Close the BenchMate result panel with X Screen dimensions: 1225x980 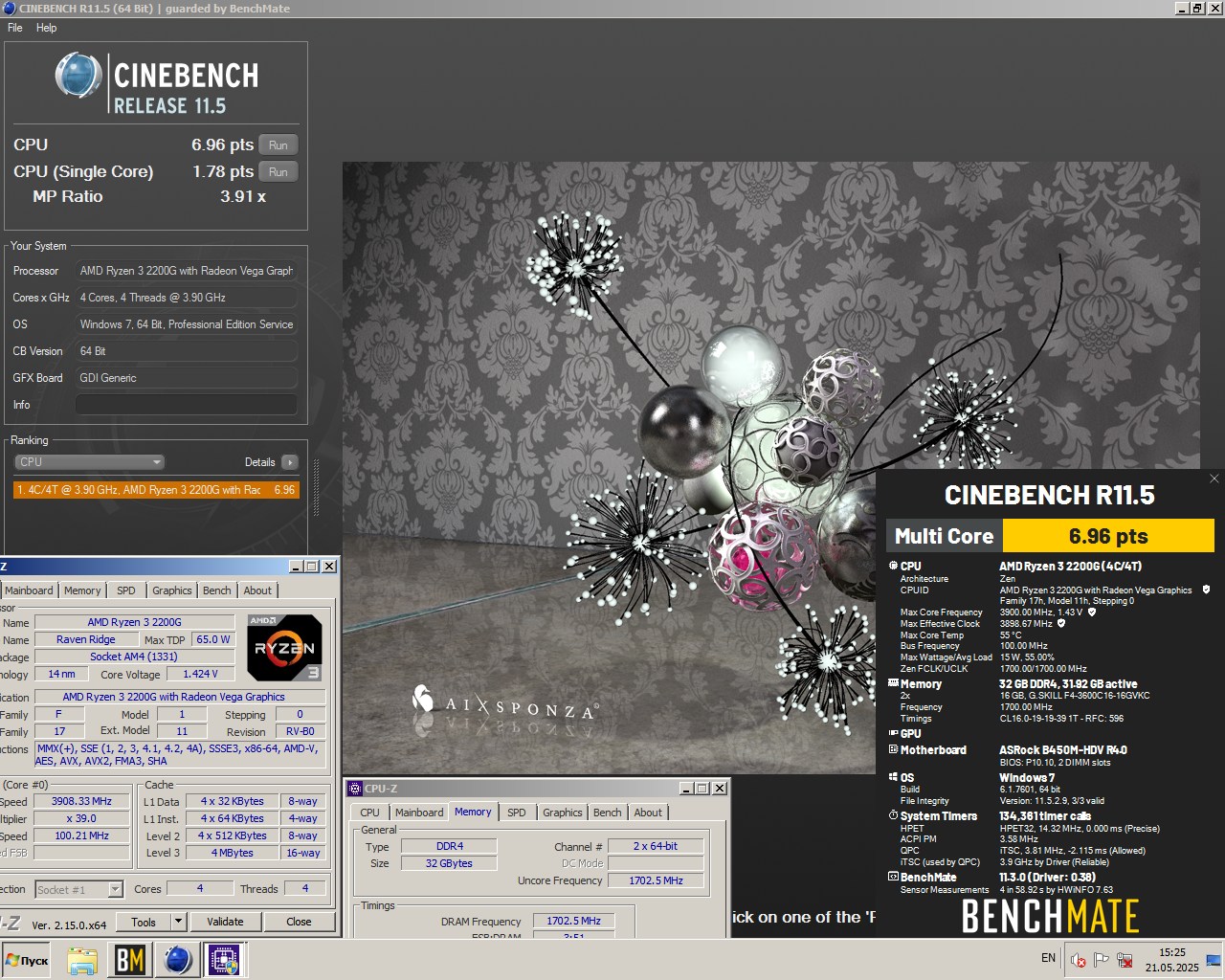tap(1214, 479)
